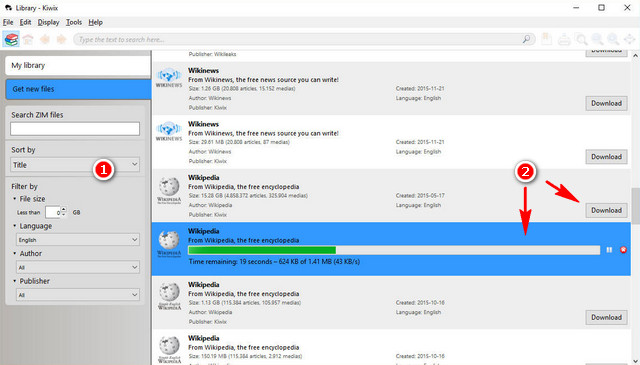Go to the home page icon

click(x=28, y=40)
